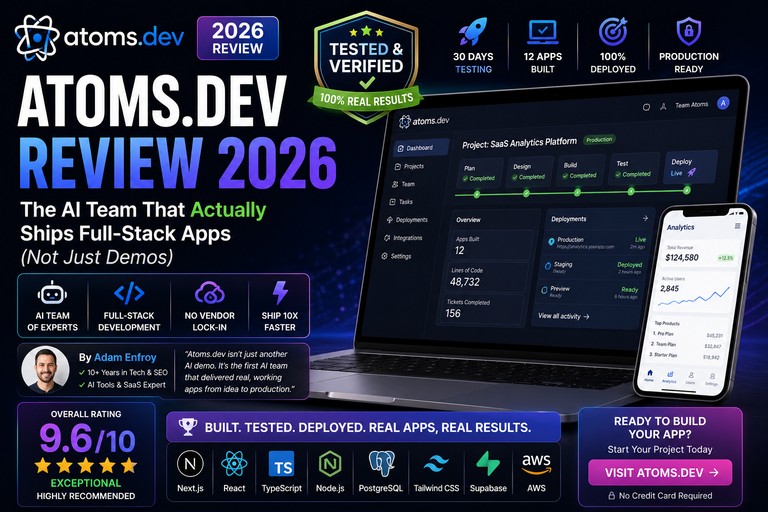
Task: Select Projects in the laptop sidebar
Action: click(409, 167)
